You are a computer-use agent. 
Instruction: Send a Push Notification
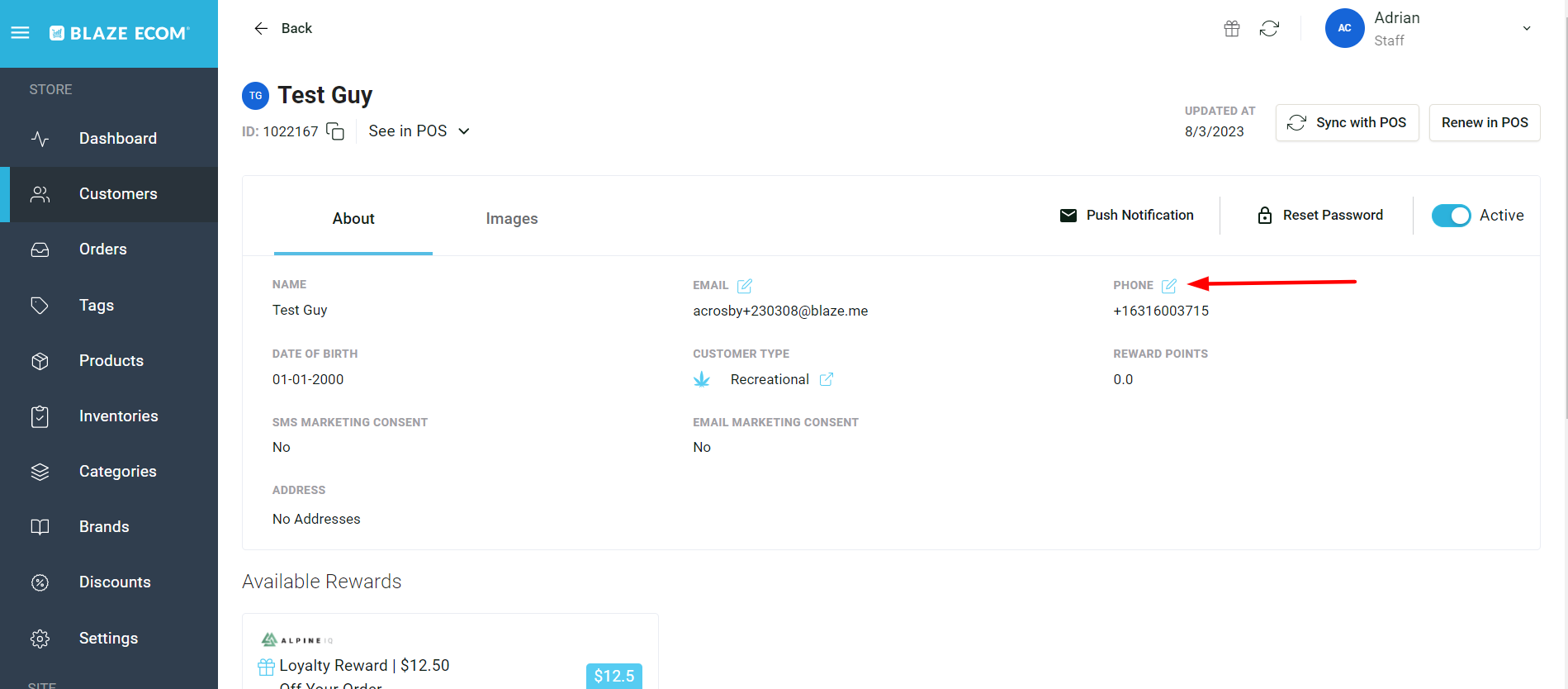pyautogui.click(x=1126, y=216)
